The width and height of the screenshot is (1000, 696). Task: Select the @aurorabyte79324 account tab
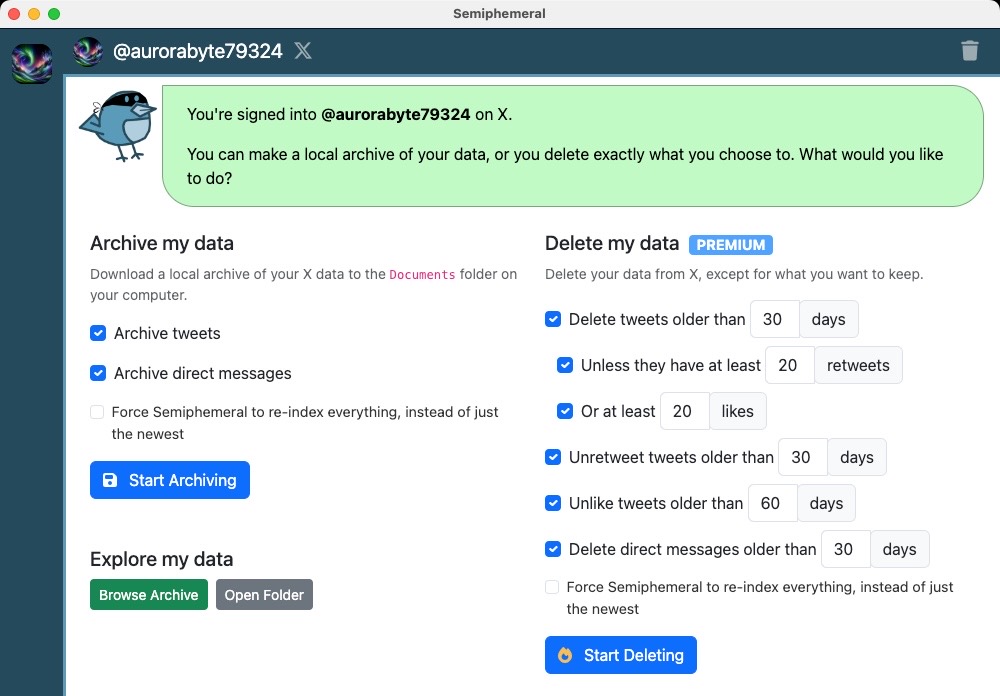pos(198,52)
